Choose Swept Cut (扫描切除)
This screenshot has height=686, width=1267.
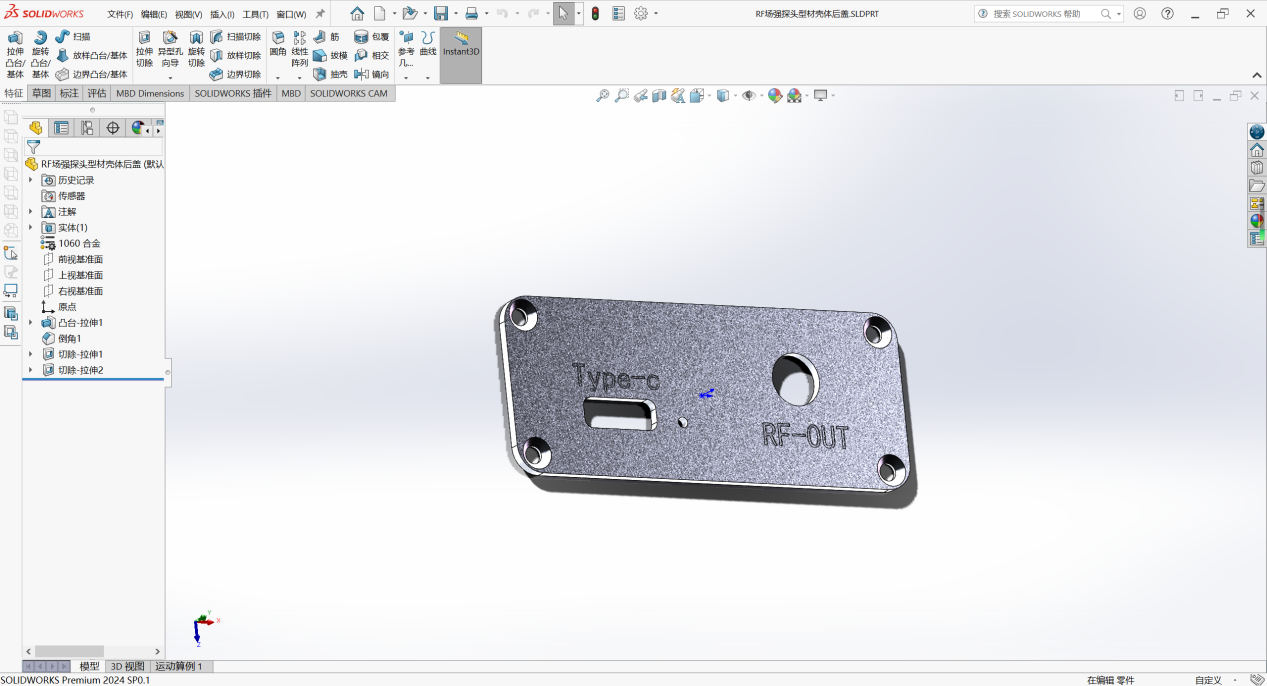pyautogui.click(x=236, y=36)
